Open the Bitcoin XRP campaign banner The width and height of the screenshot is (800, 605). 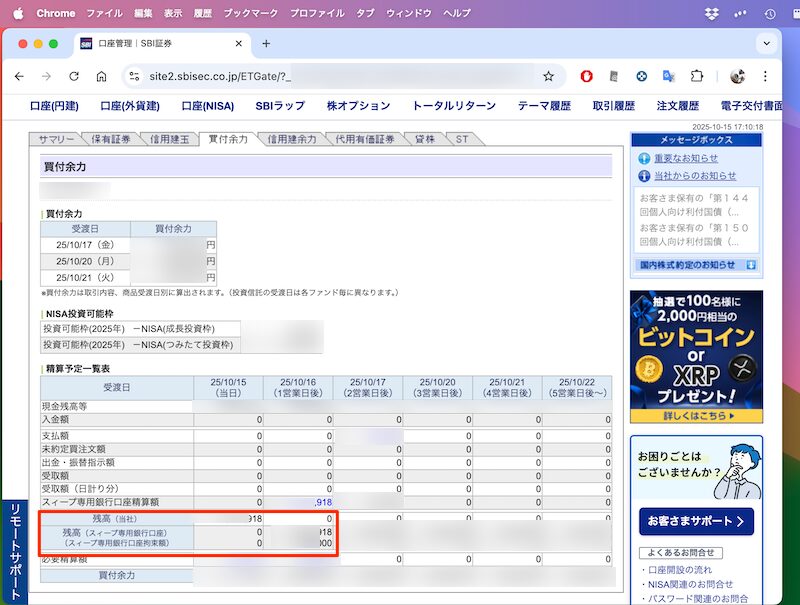[x=696, y=357]
